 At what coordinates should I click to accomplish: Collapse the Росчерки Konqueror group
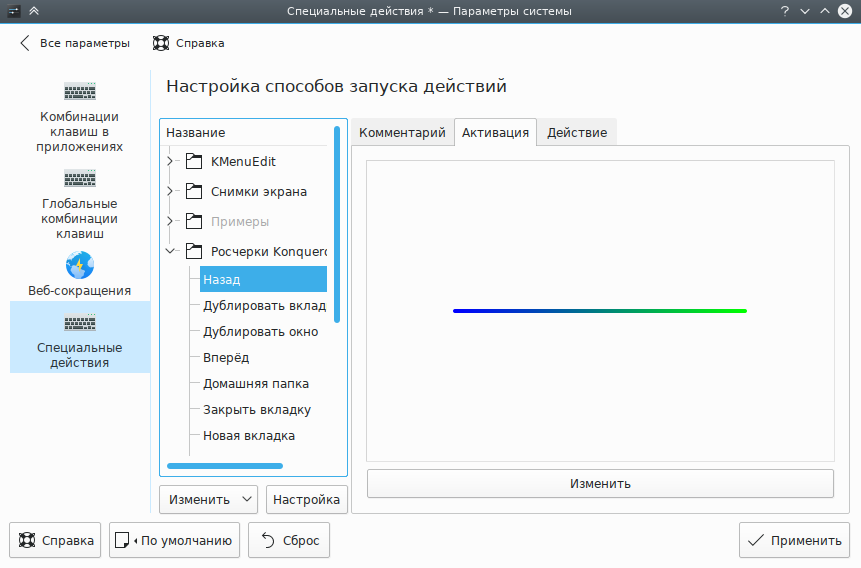(x=171, y=251)
